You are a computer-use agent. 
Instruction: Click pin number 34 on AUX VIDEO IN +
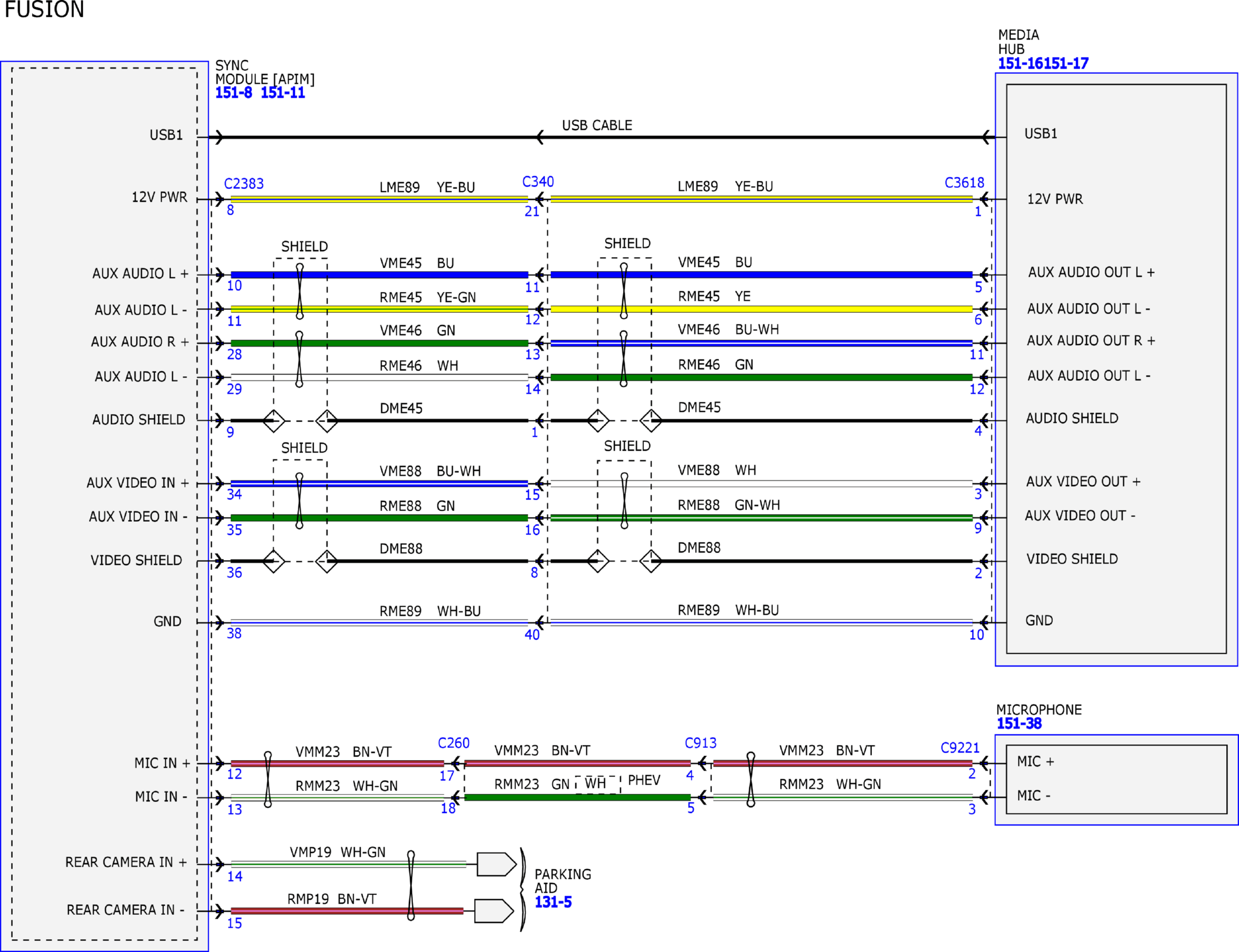(234, 495)
